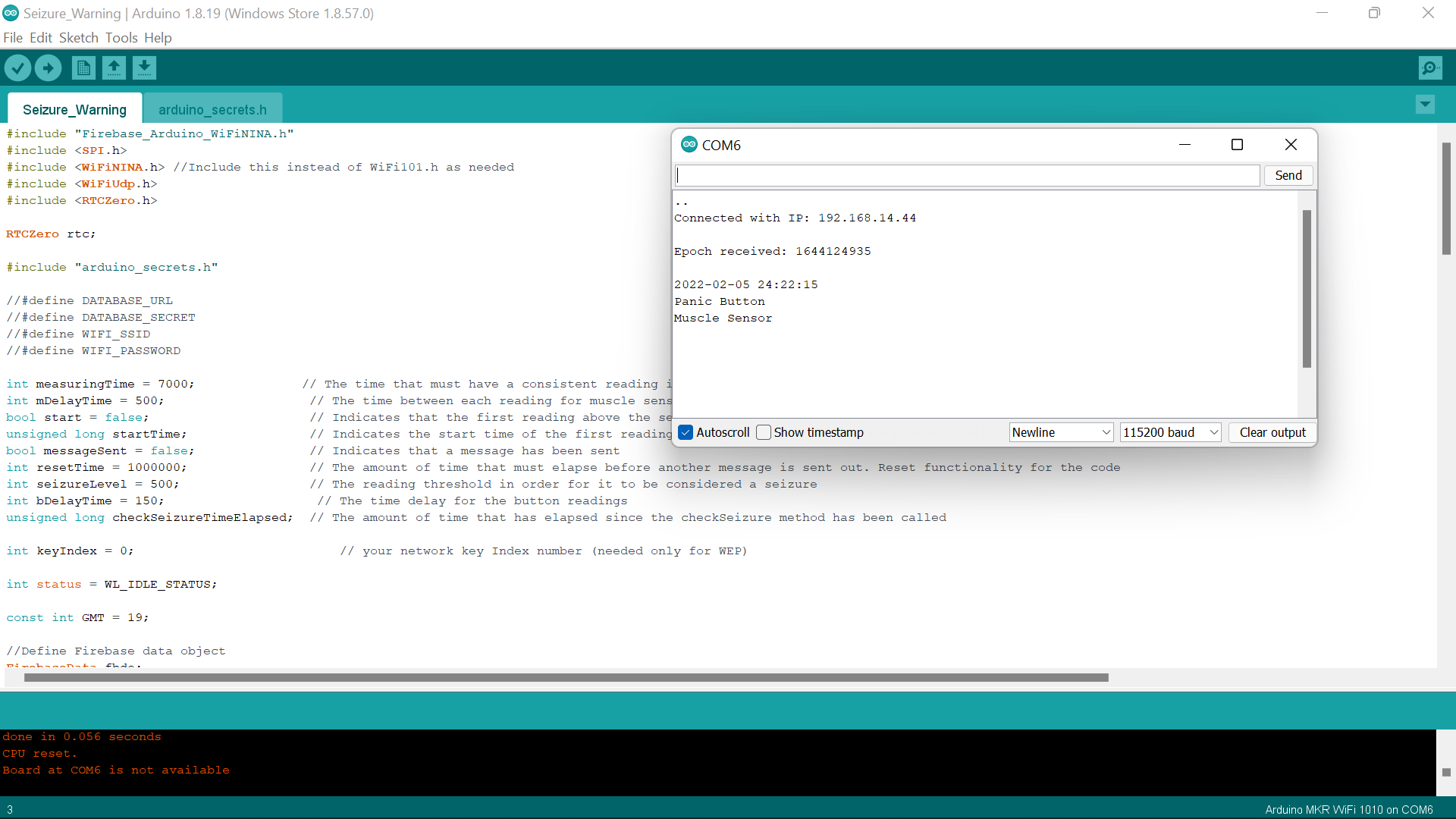Disable the Autoscroll checkbox
Screen dimensions: 1456x819
click(x=686, y=432)
